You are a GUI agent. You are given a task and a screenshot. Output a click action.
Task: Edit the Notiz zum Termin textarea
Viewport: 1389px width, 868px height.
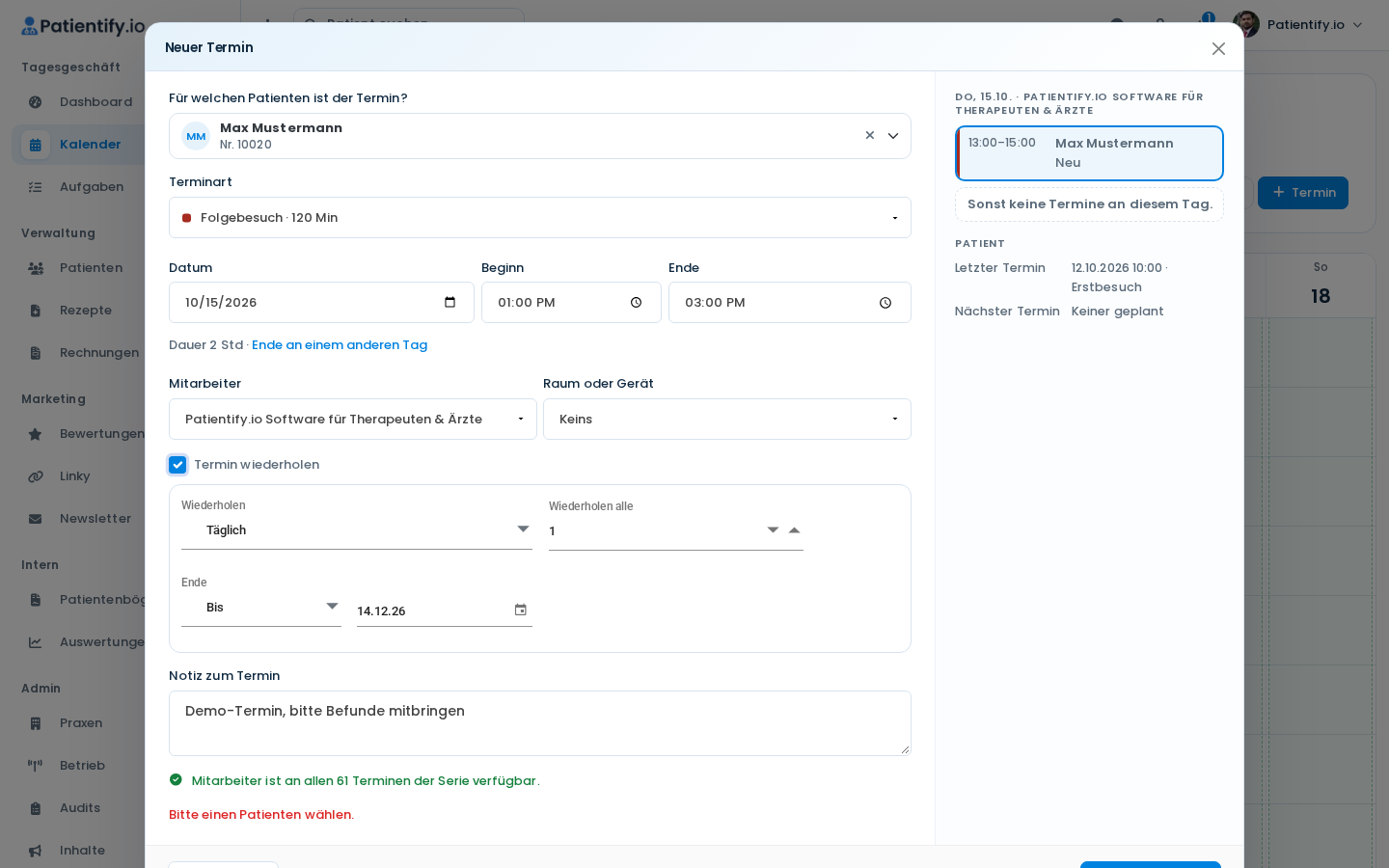click(x=540, y=723)
